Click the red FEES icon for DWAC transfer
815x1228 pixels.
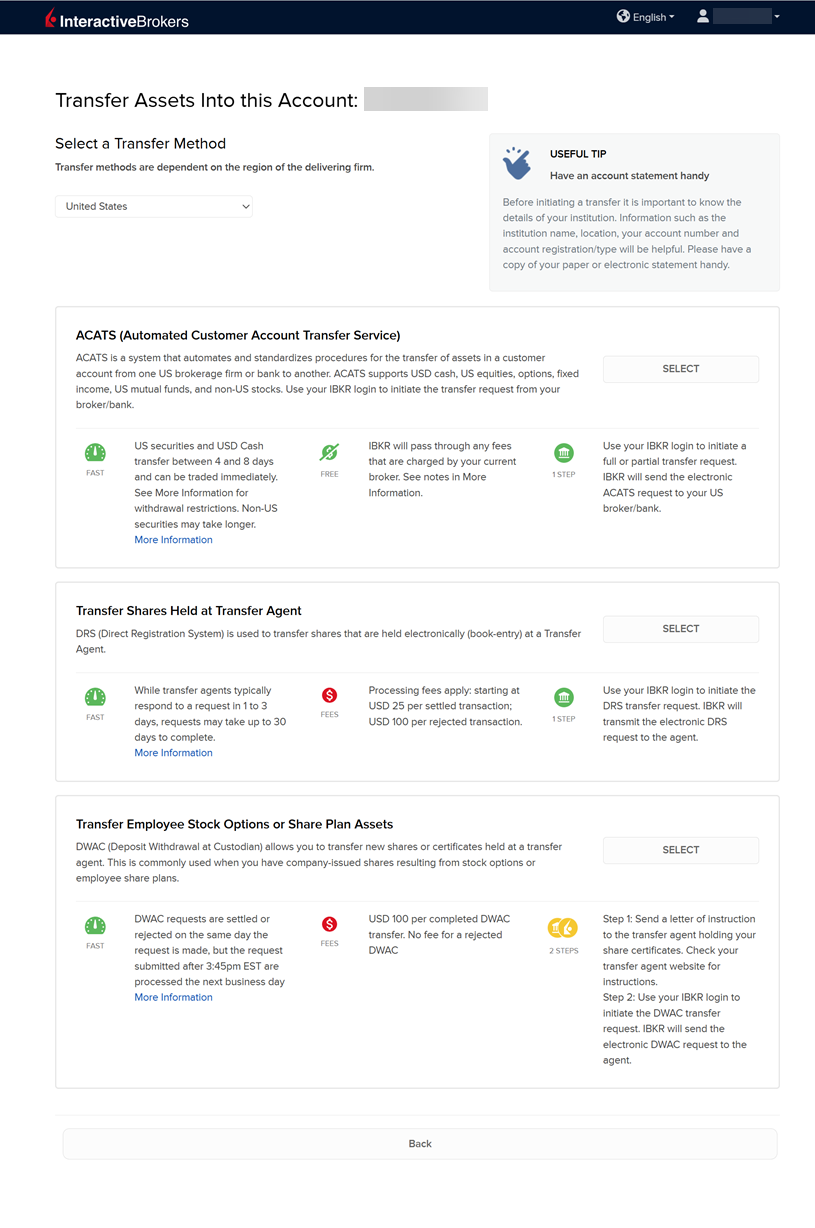click(329, 924)
